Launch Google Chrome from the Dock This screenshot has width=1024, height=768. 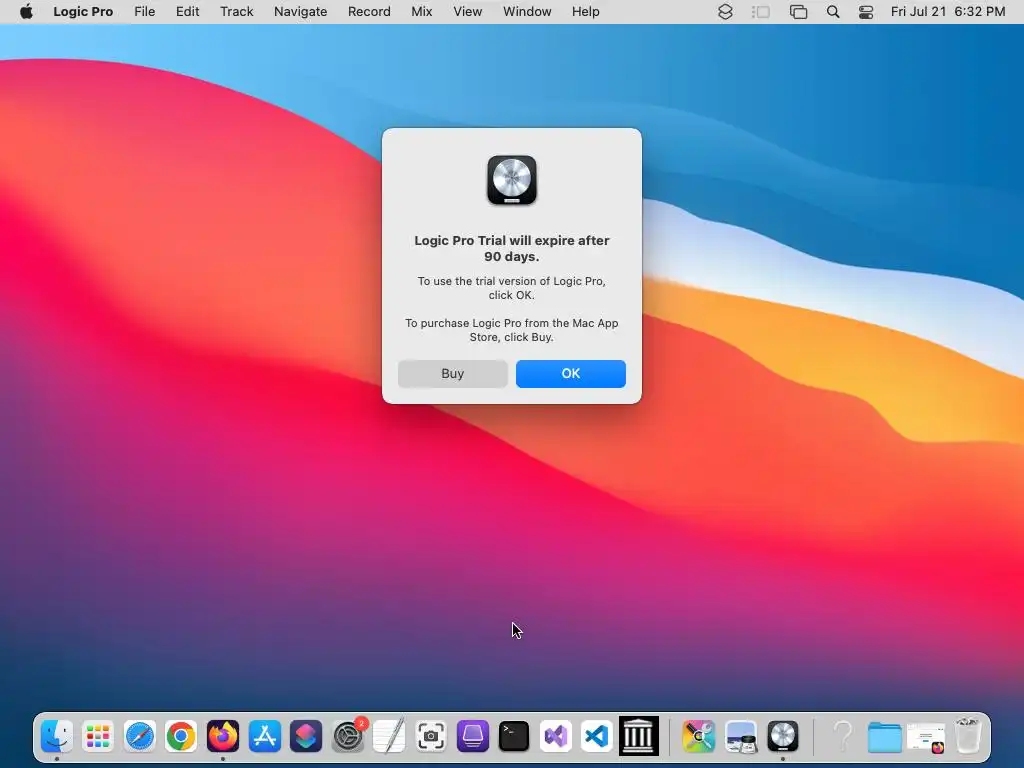pos(181,736)
